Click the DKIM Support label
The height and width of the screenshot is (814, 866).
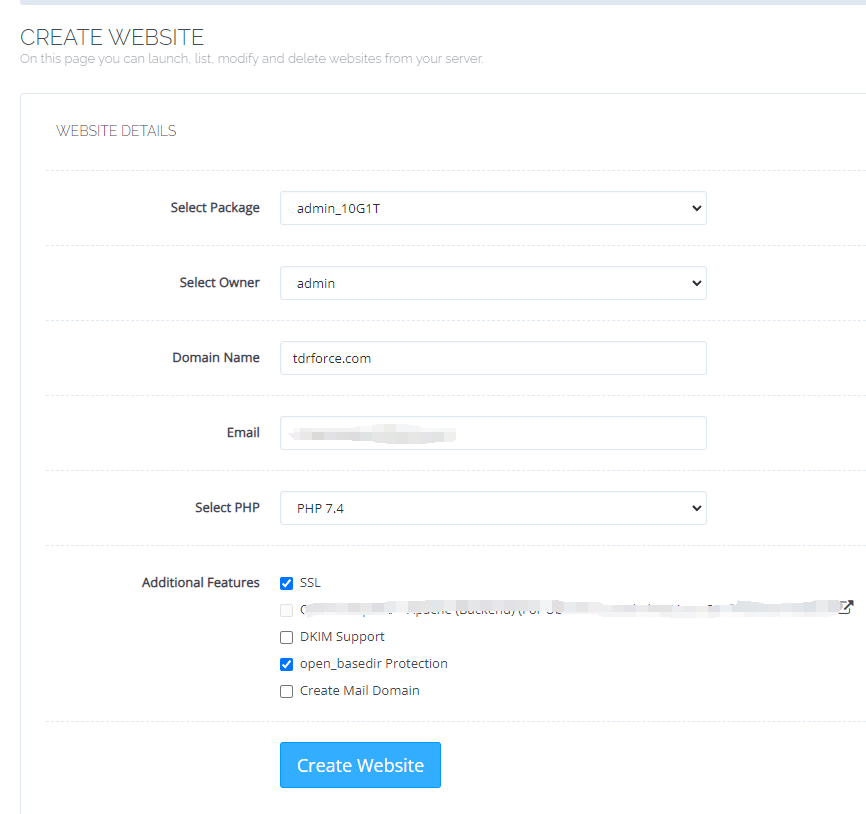342,637
